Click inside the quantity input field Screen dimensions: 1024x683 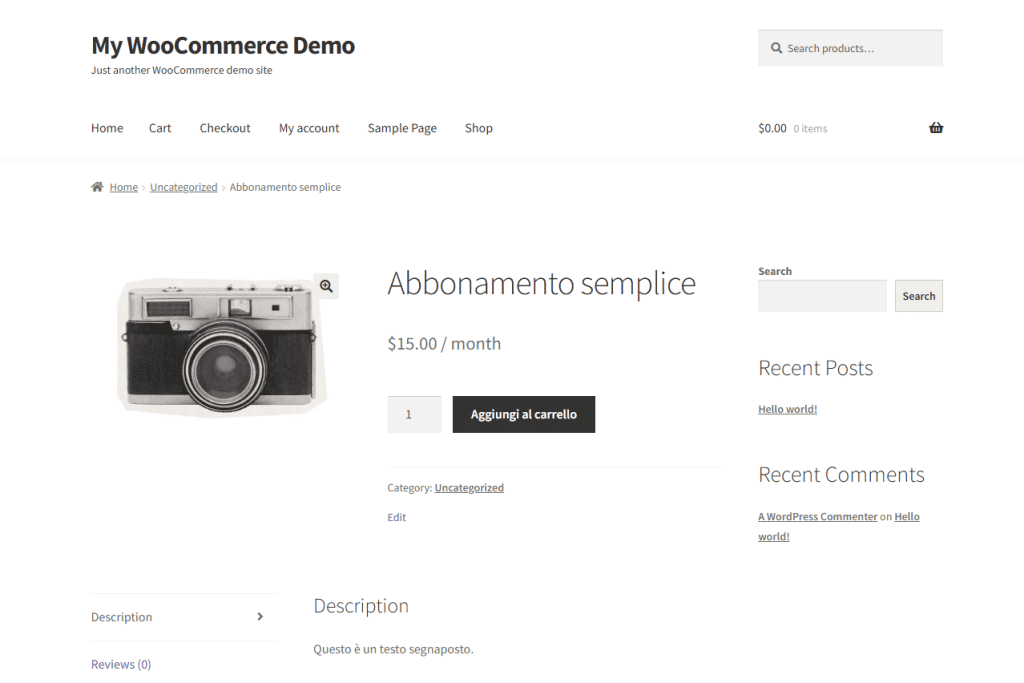[414, 413]
